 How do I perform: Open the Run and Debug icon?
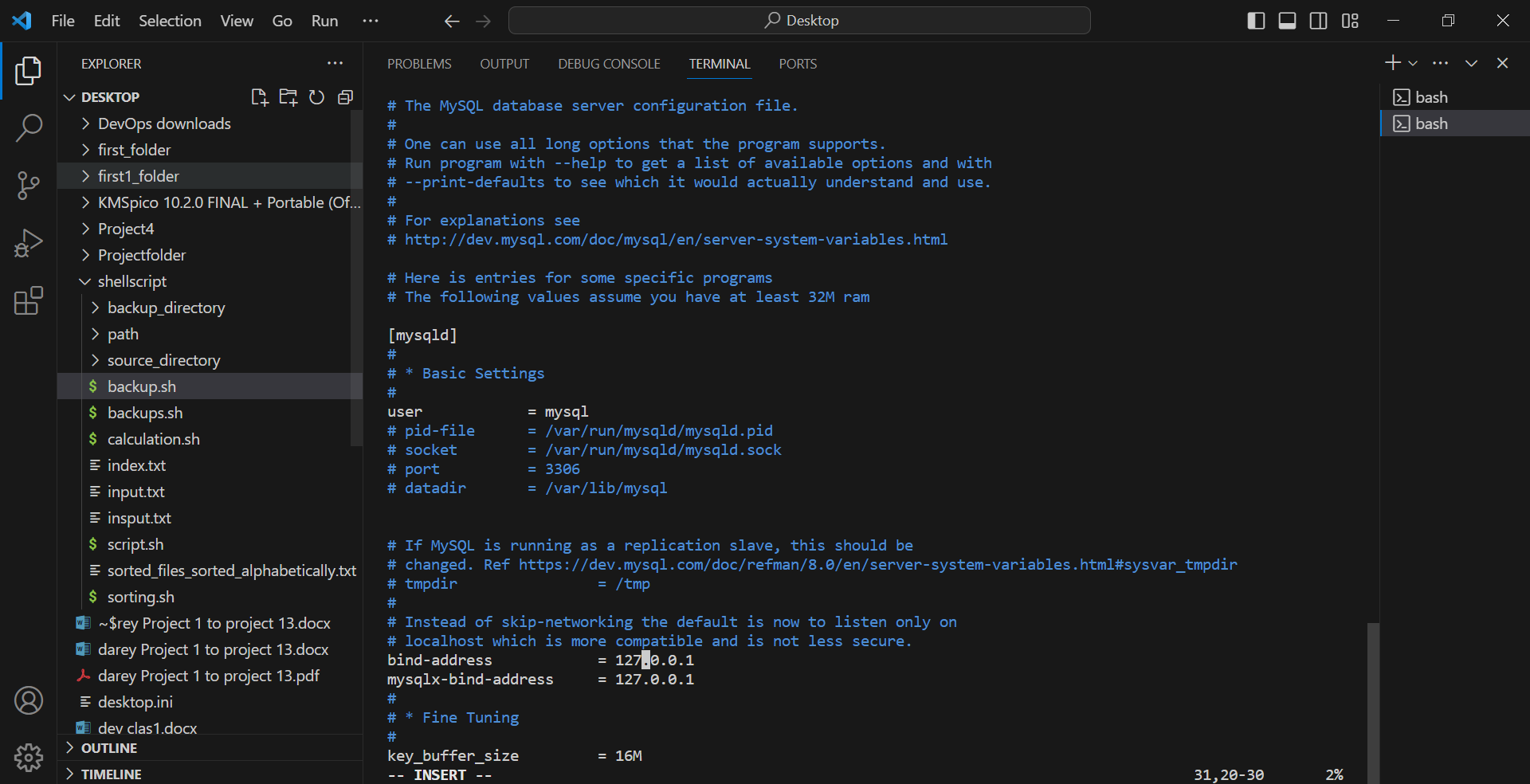29,243
